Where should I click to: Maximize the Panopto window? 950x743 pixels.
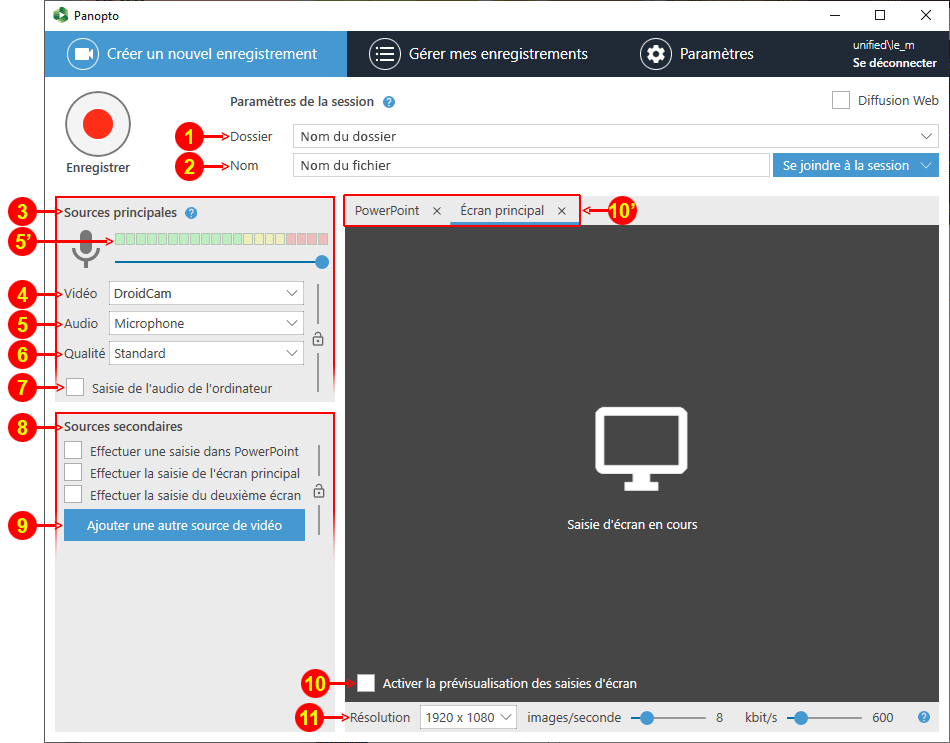[x=880, y=15]
